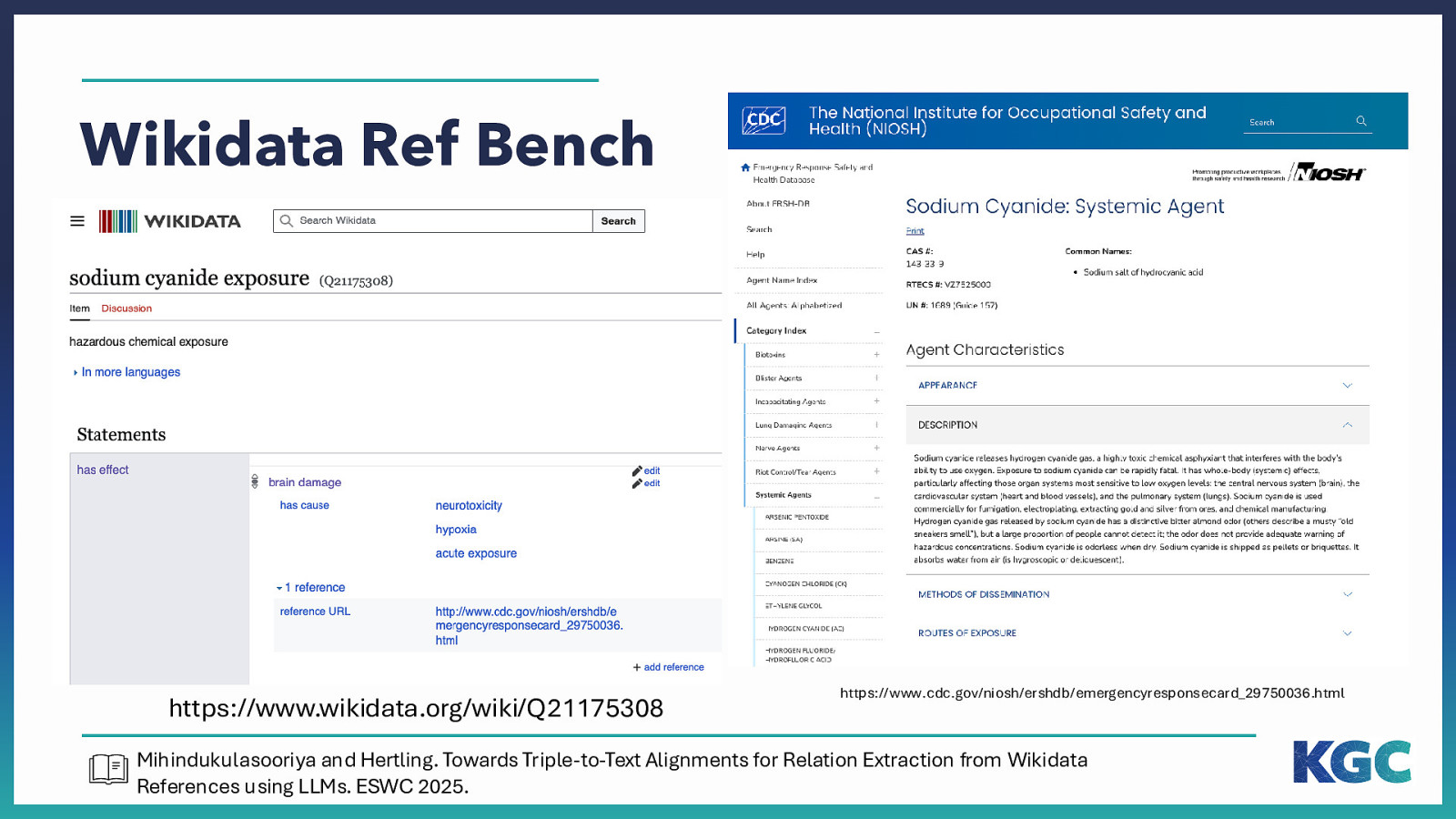Open the hypoxia link

pyautogui.click(x=456, y=530)
